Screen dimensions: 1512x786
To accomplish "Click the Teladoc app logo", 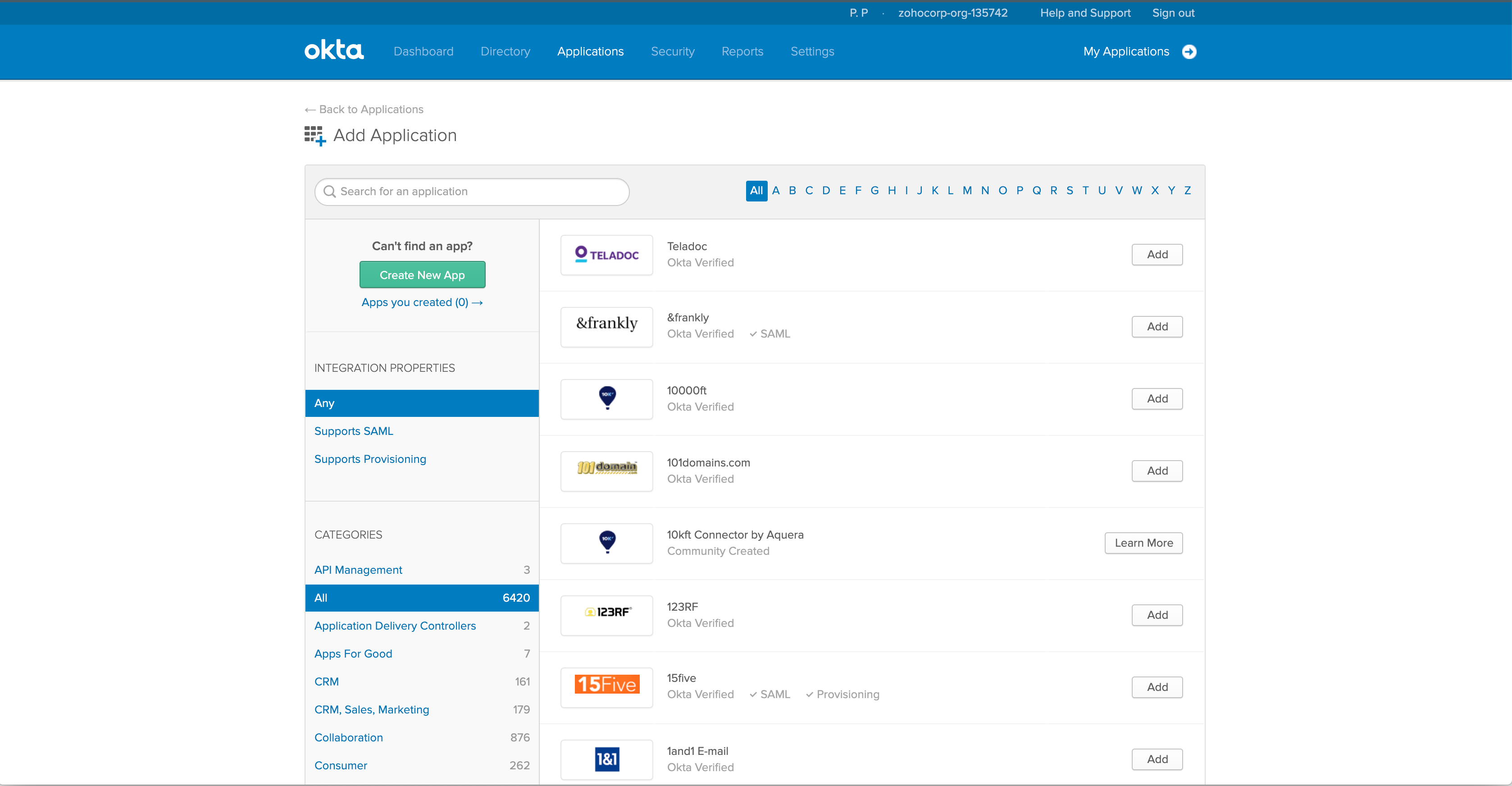I will [x=606, y=255].
